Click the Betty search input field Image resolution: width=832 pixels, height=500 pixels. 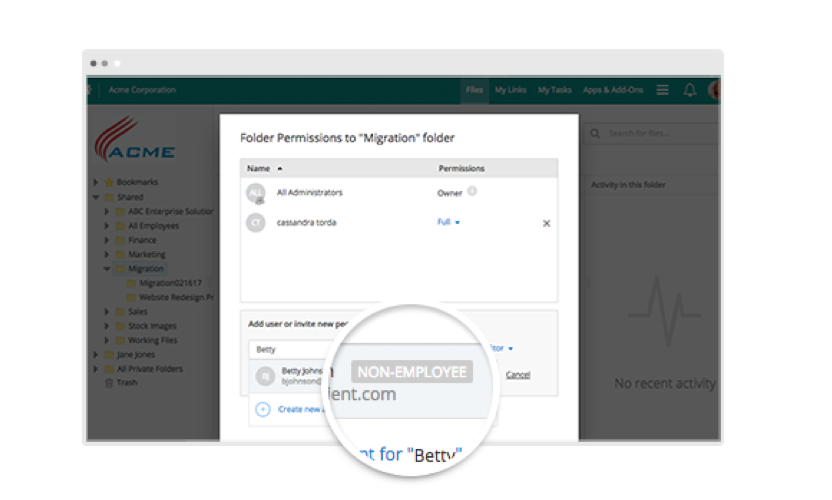point(289,349)
